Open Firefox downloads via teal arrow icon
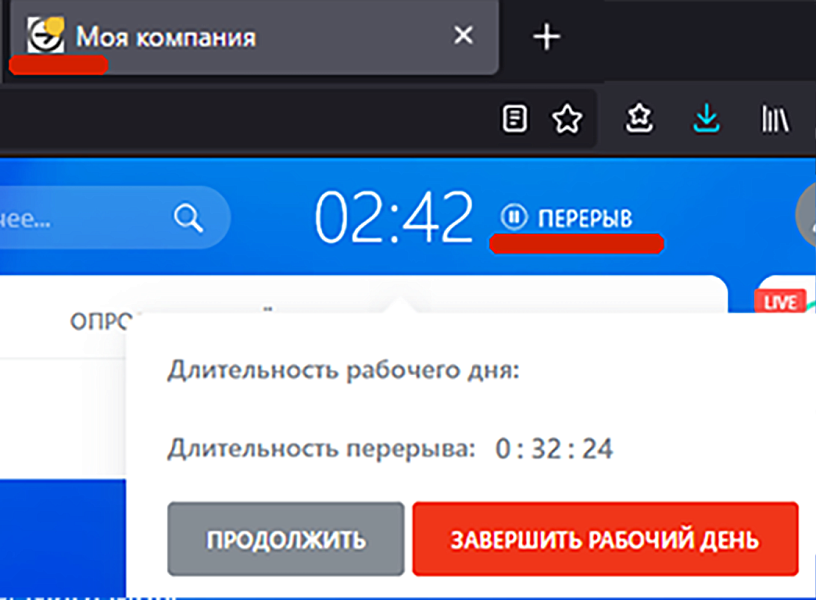 click(x=706, y=118)
